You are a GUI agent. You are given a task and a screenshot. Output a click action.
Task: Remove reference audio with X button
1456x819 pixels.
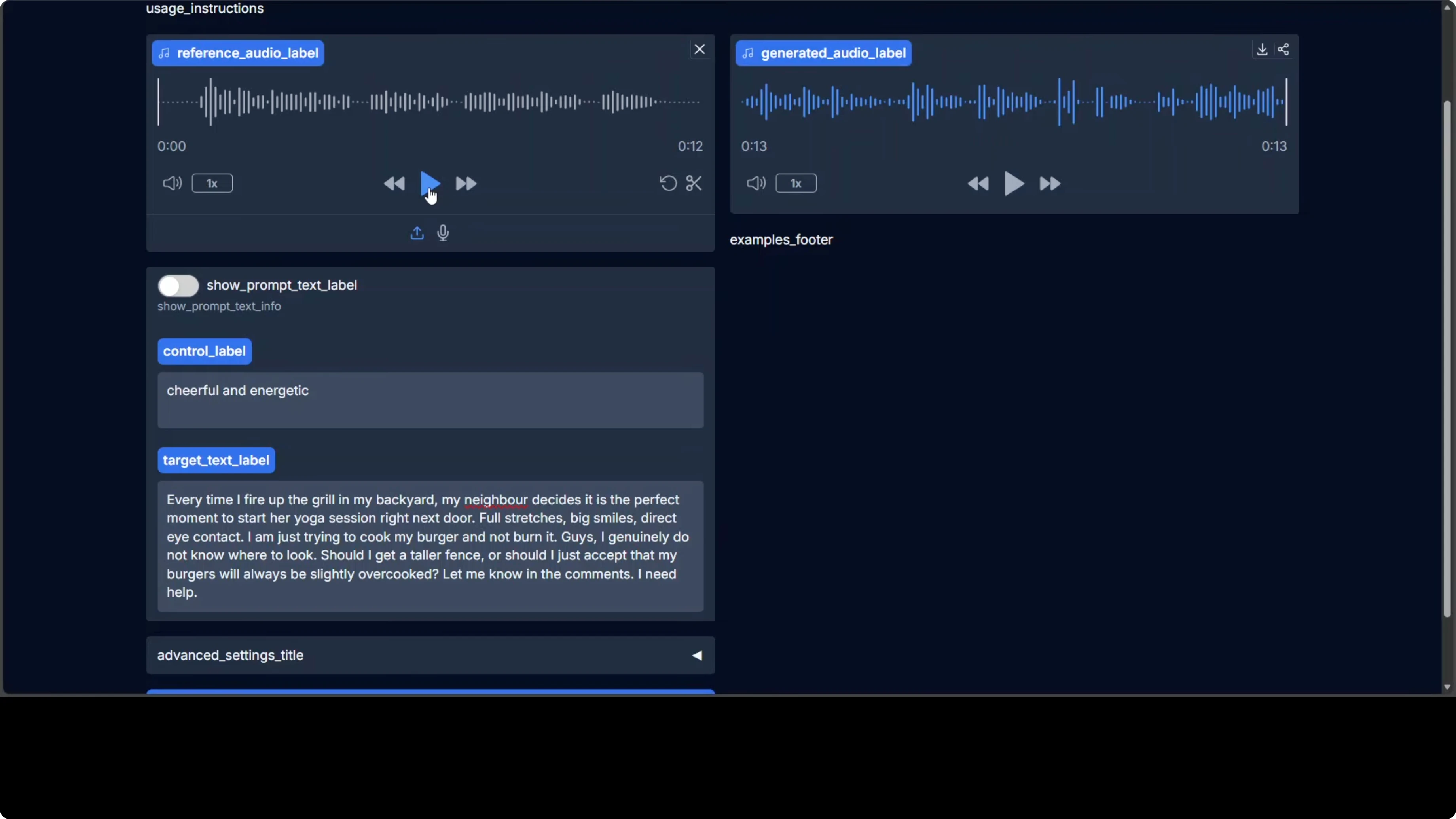pos(700,50)
